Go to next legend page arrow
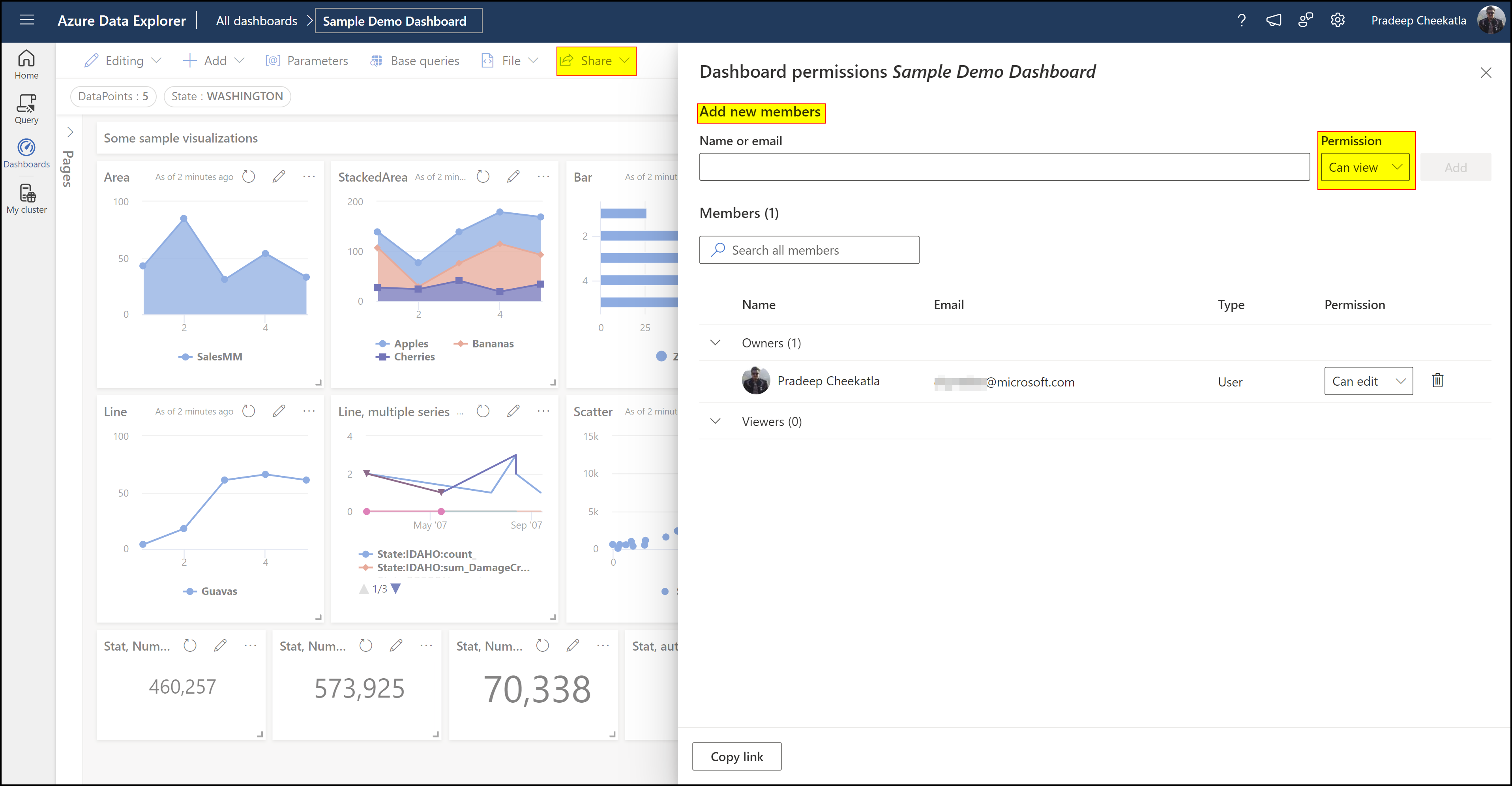 (x=396, y=588)
